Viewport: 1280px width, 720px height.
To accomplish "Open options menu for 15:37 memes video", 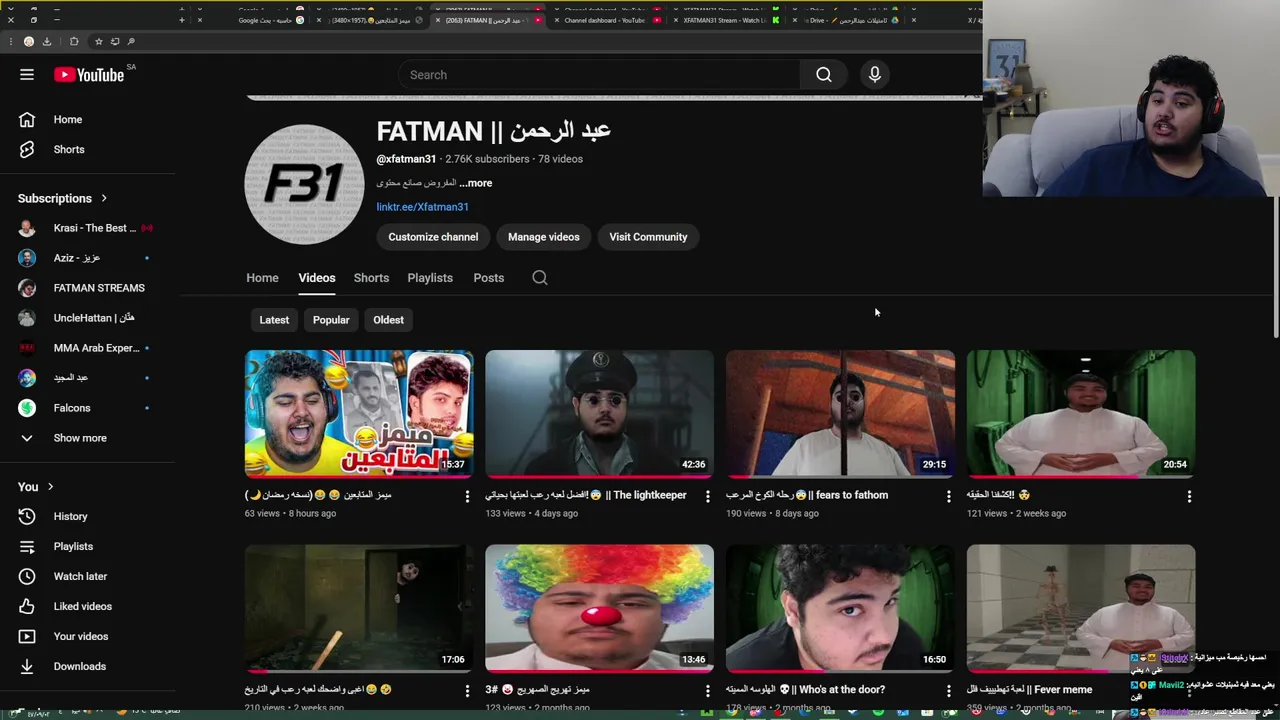I will 467,496.
